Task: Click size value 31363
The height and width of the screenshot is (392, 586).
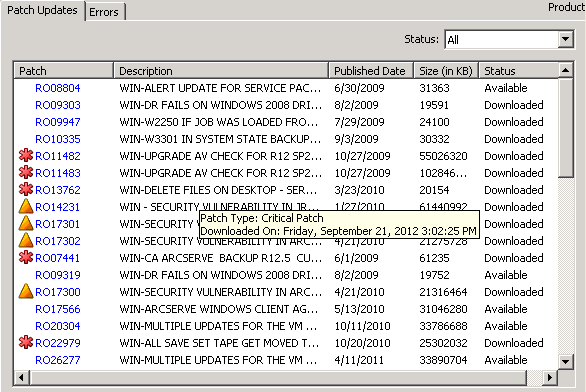Action: [434, 88]
